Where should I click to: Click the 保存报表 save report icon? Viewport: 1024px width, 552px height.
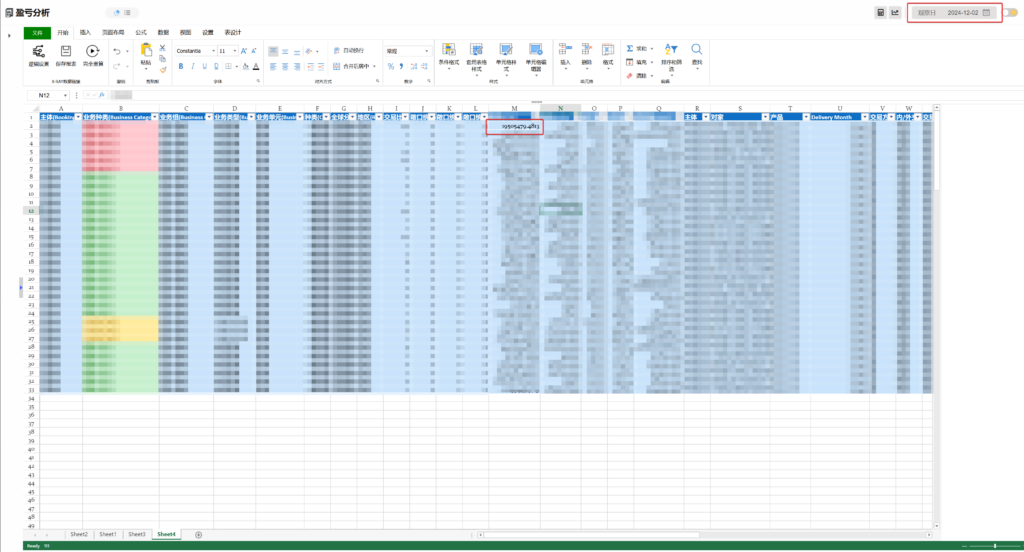coord(66,51)
